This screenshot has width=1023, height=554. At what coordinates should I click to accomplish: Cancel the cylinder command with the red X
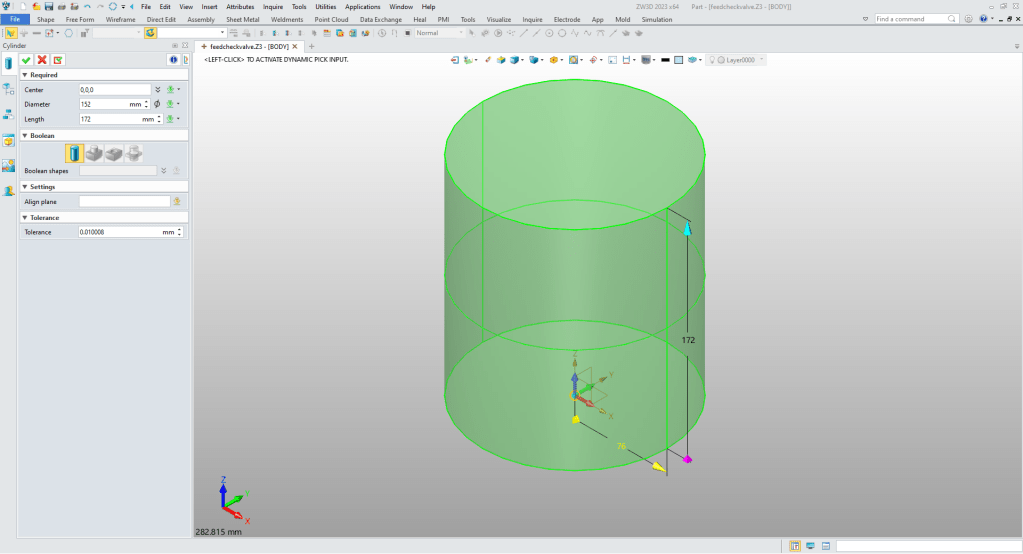42,60
